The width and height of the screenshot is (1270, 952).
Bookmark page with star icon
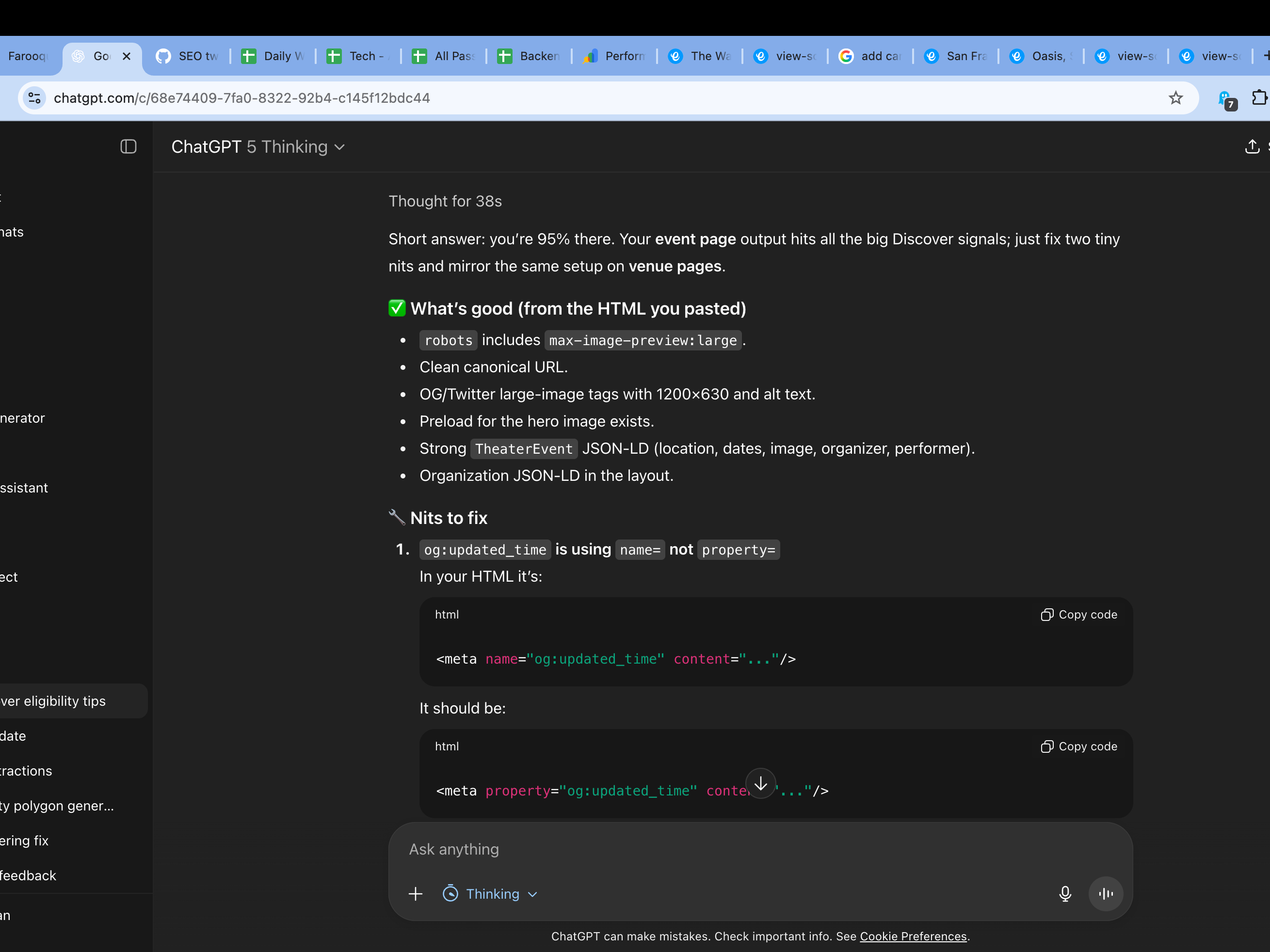click(1175, 98)
